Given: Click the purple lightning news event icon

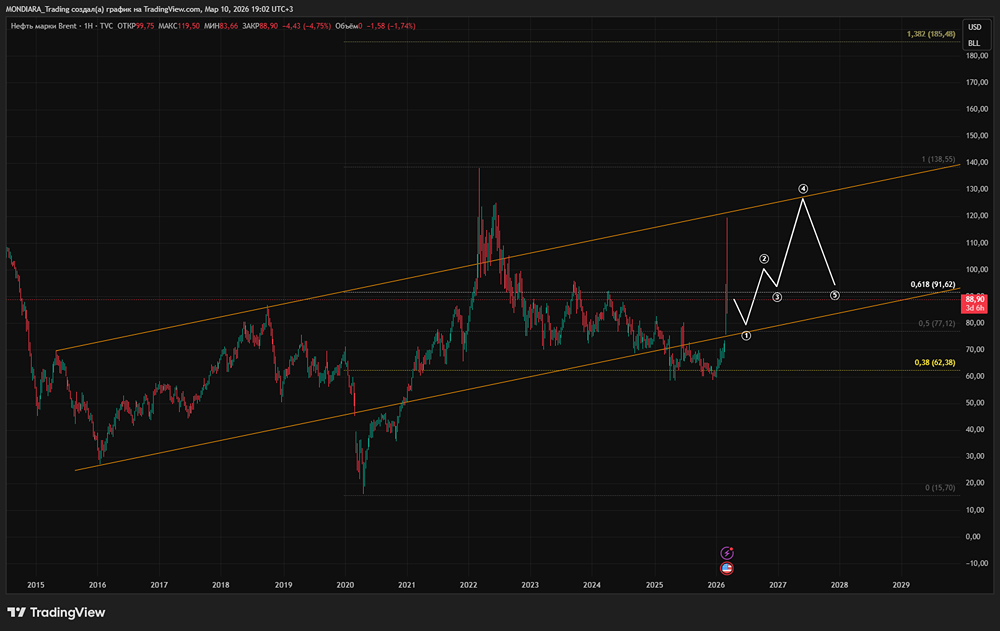Looking at the screenshot, I should [x=727, y=553].
